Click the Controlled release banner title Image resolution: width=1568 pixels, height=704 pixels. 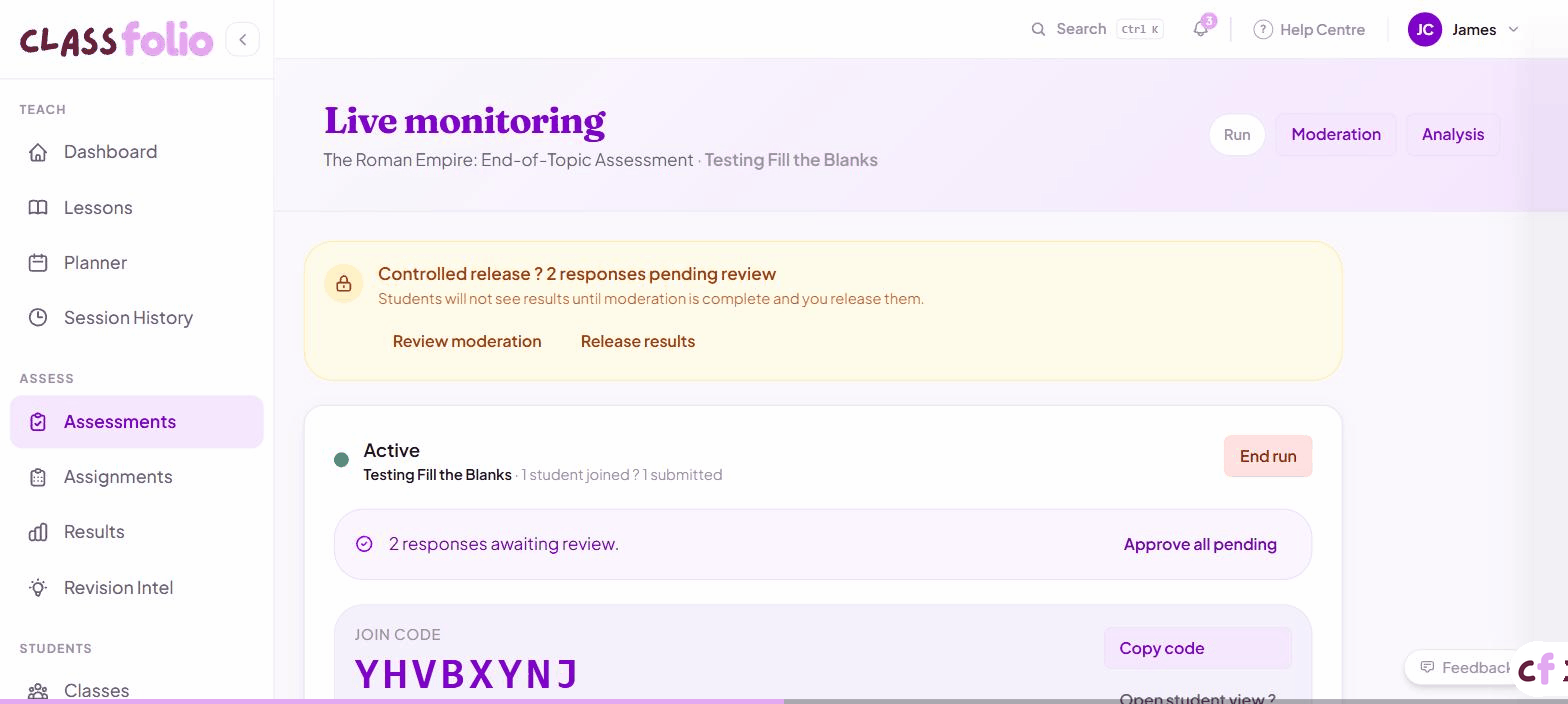(x=577, y=274)
